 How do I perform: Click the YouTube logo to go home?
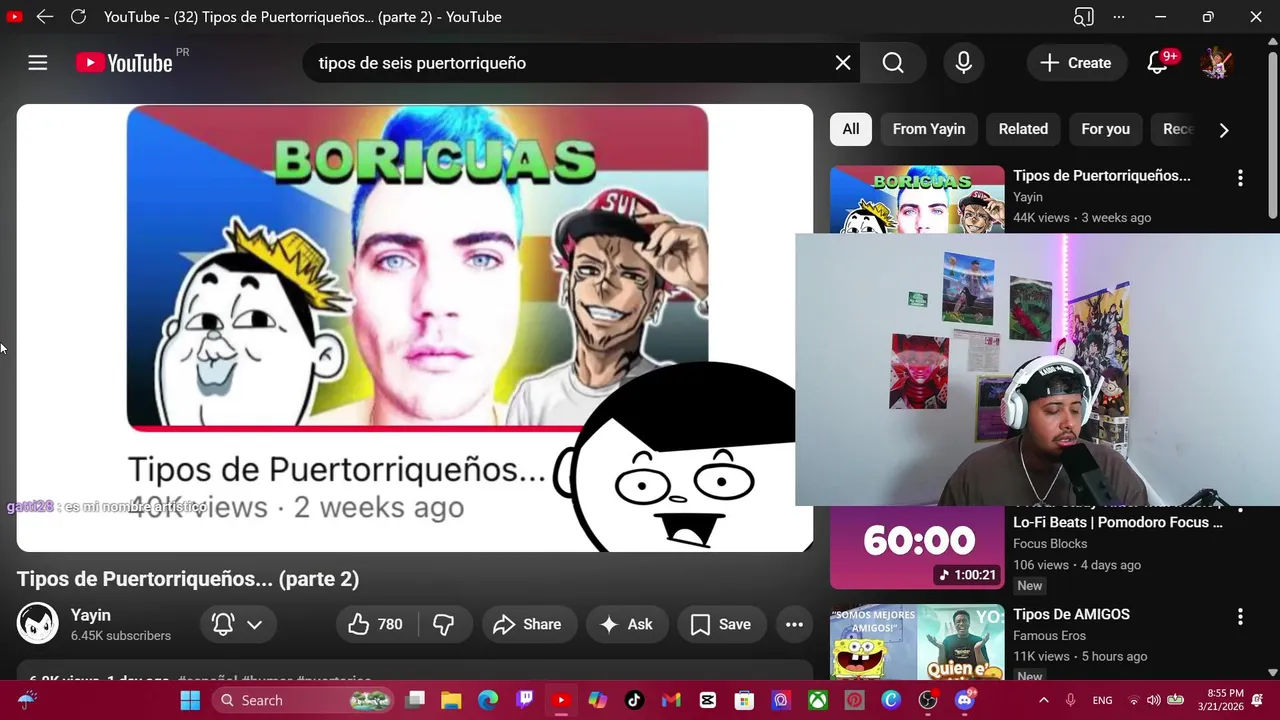point(125,63)
